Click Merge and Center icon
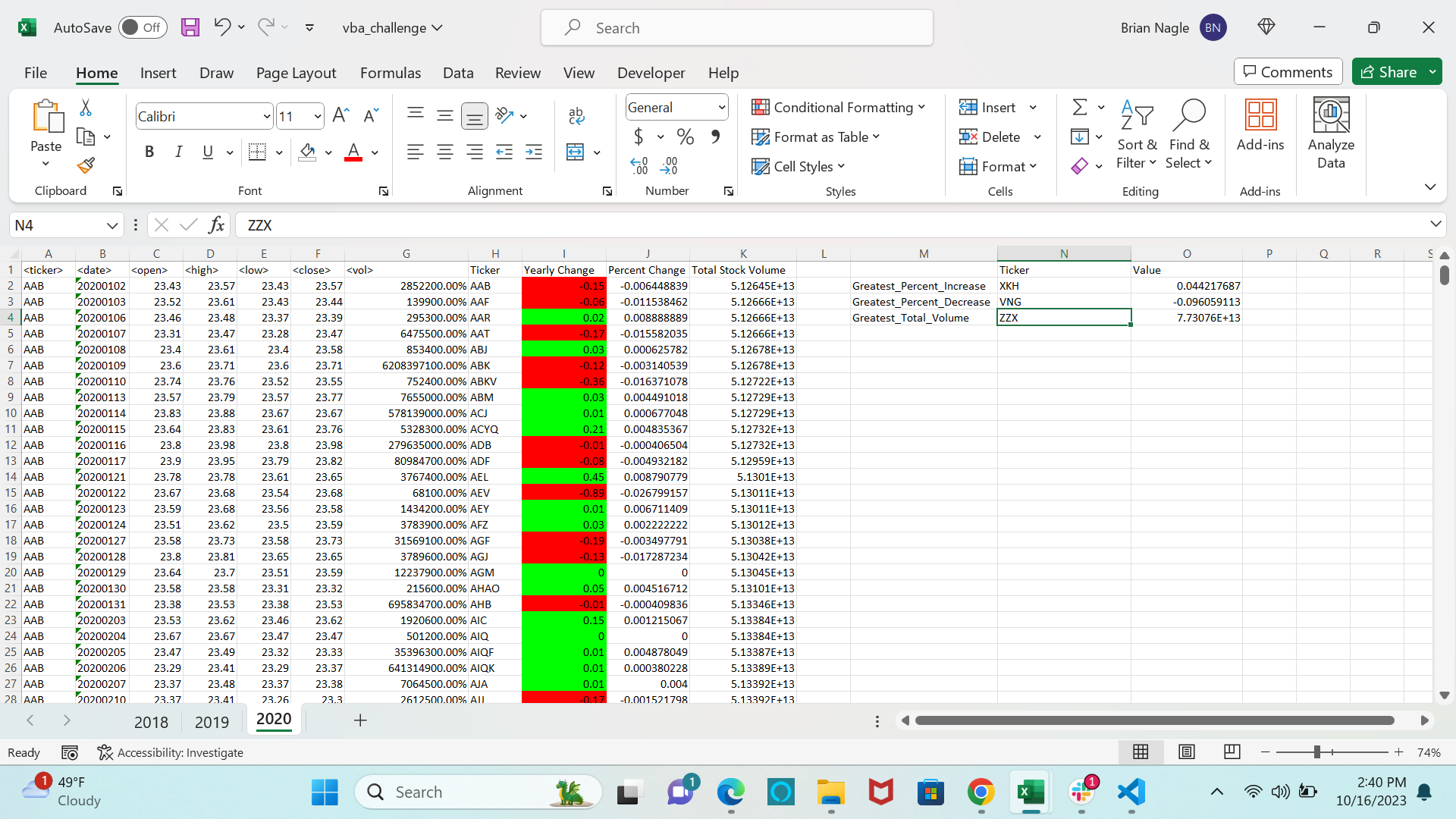Viewport: 1456px width, 819px height. (x=576, y=152)
